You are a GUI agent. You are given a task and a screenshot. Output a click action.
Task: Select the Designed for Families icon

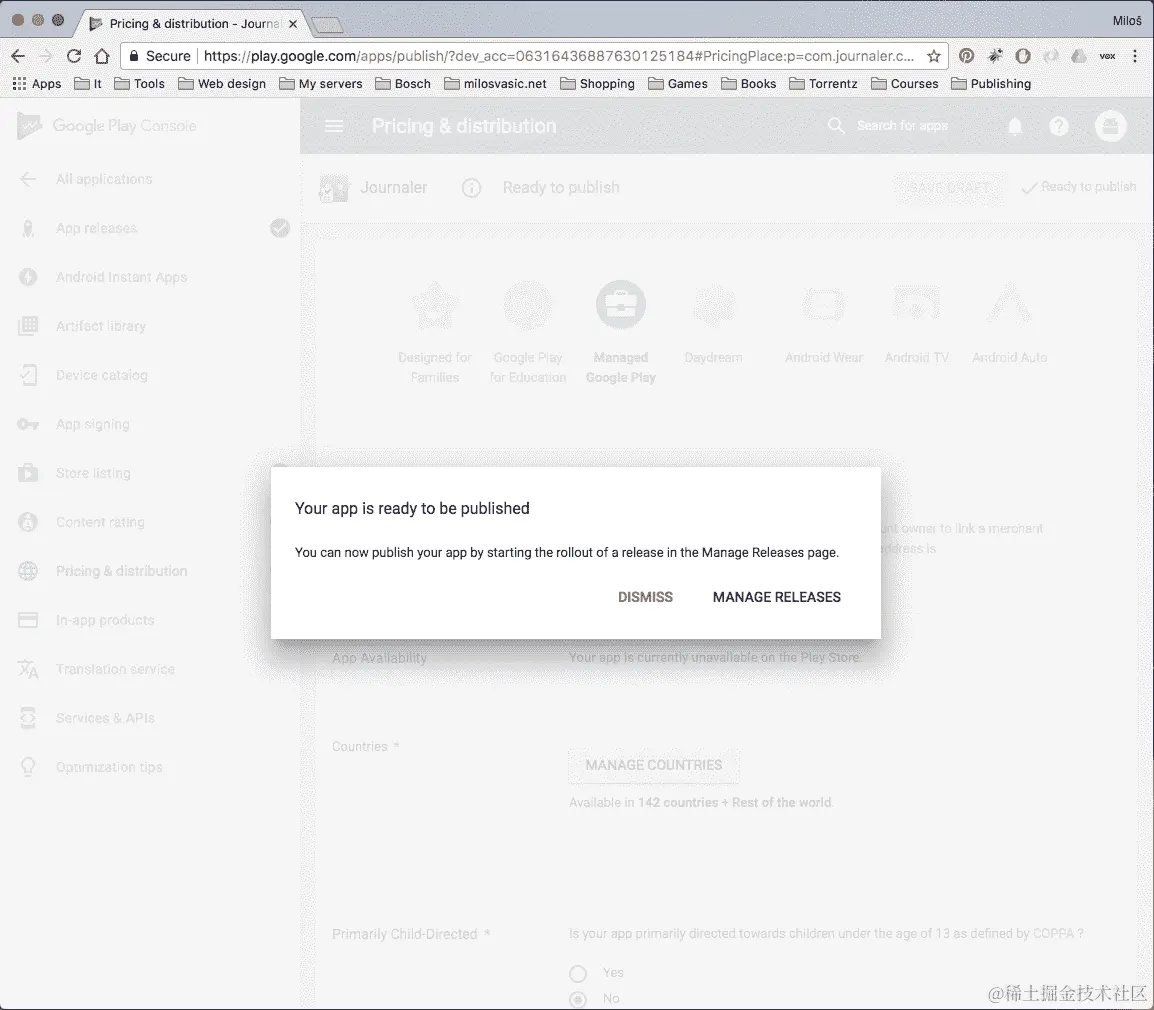point(435,304)
